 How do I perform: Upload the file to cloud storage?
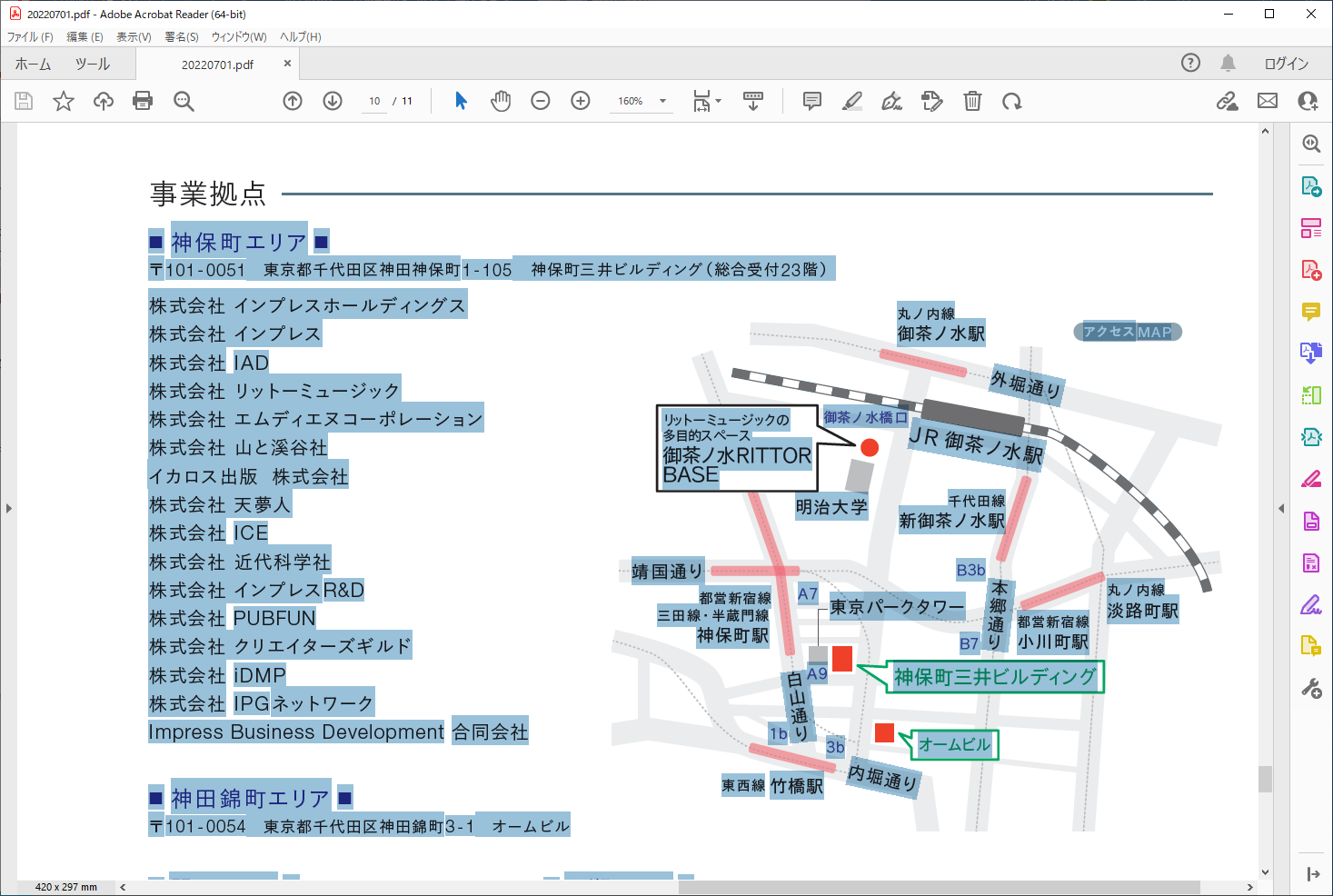[x=104, y=101]
